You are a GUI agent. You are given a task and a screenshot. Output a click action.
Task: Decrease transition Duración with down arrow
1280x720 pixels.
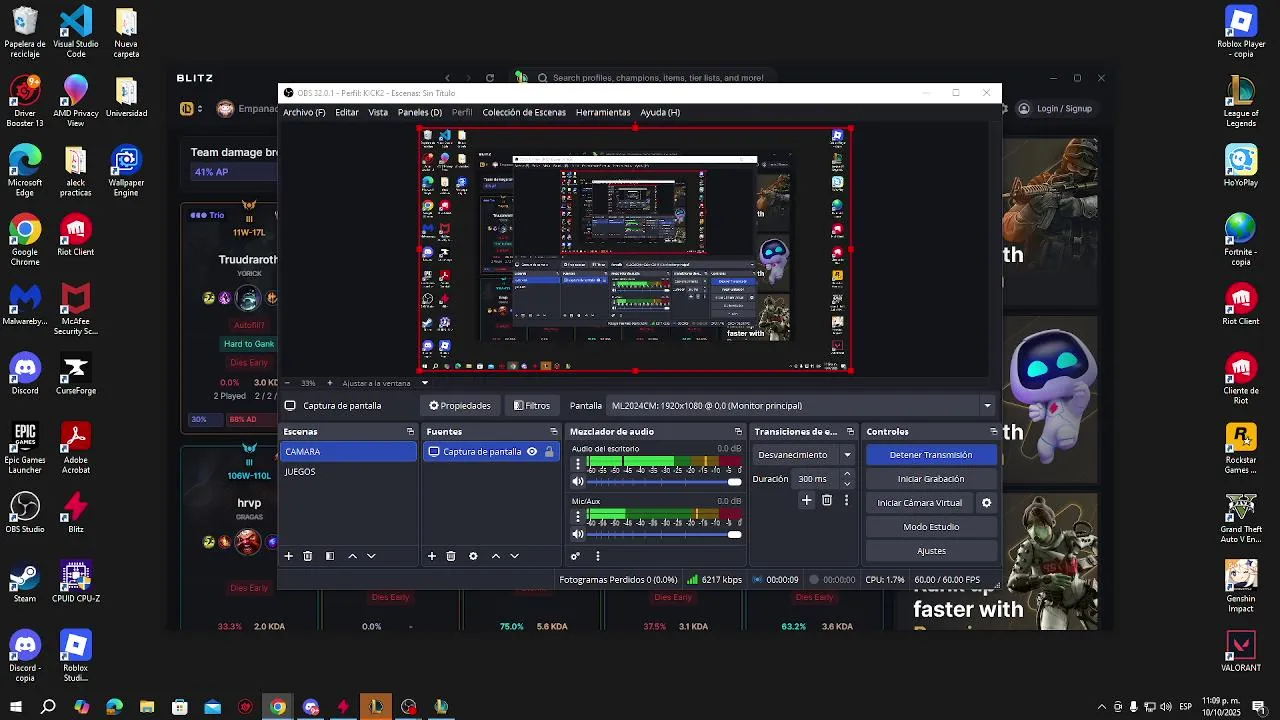(847, 484)
